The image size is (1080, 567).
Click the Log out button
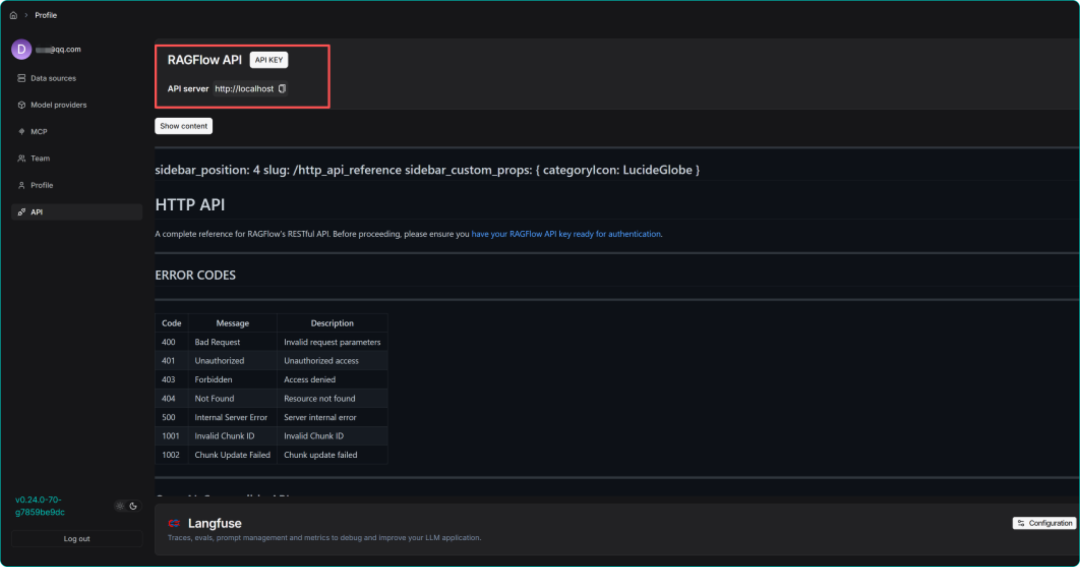[76, 539]
